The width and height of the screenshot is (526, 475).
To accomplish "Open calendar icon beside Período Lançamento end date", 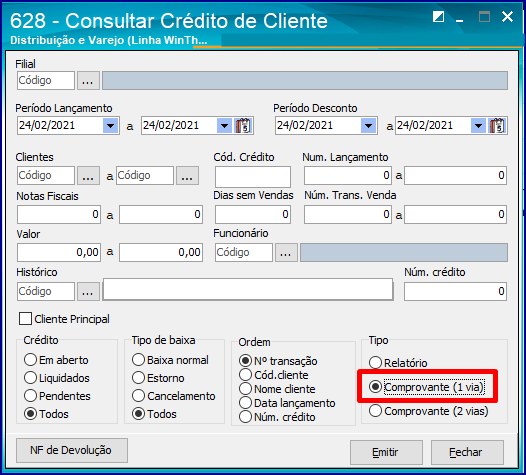I will click(243, 126).
